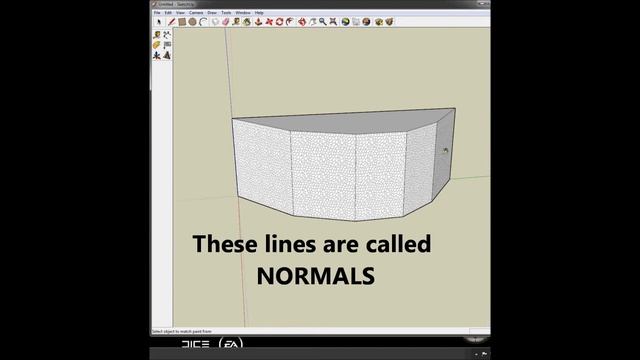
Task: Select the Text label tool in left toolbar
Action: (167, 45)
